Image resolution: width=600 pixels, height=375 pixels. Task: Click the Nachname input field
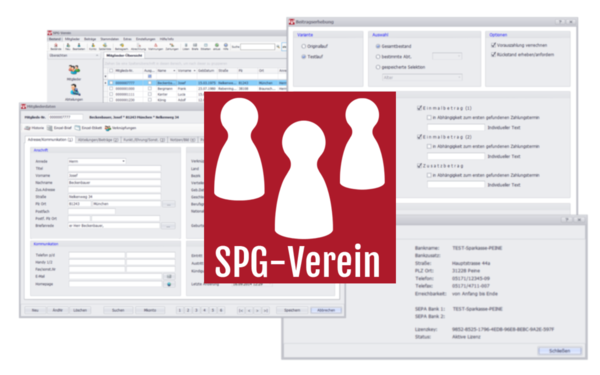click(114, 183)
